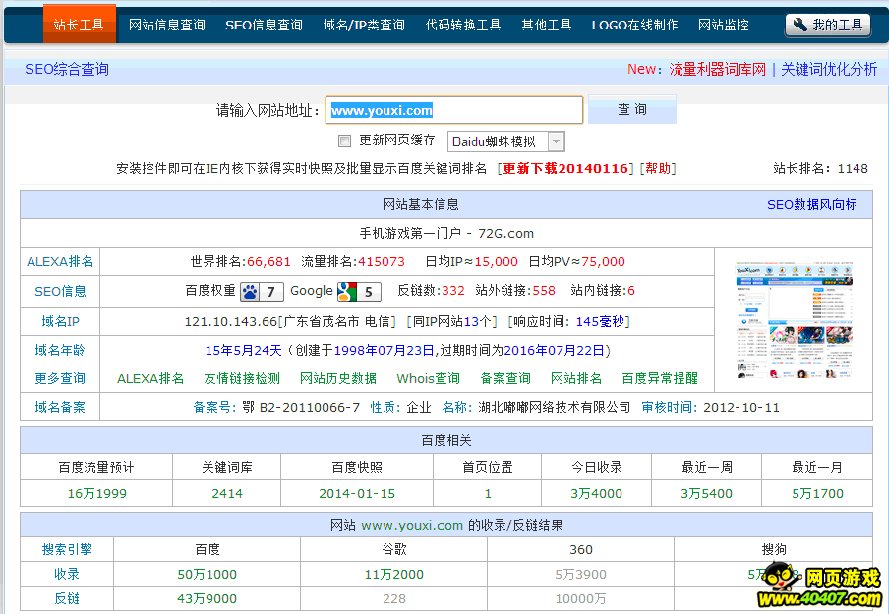Open the Baidu蜘蛛模拟 dropdown
889x614 pixels.
[506, 141]
